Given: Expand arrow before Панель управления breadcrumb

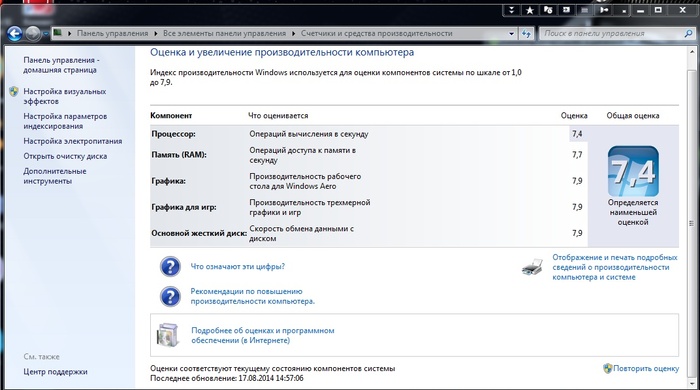Looking at the screenshot, I should pyautogui.click(x=69, y=33).
